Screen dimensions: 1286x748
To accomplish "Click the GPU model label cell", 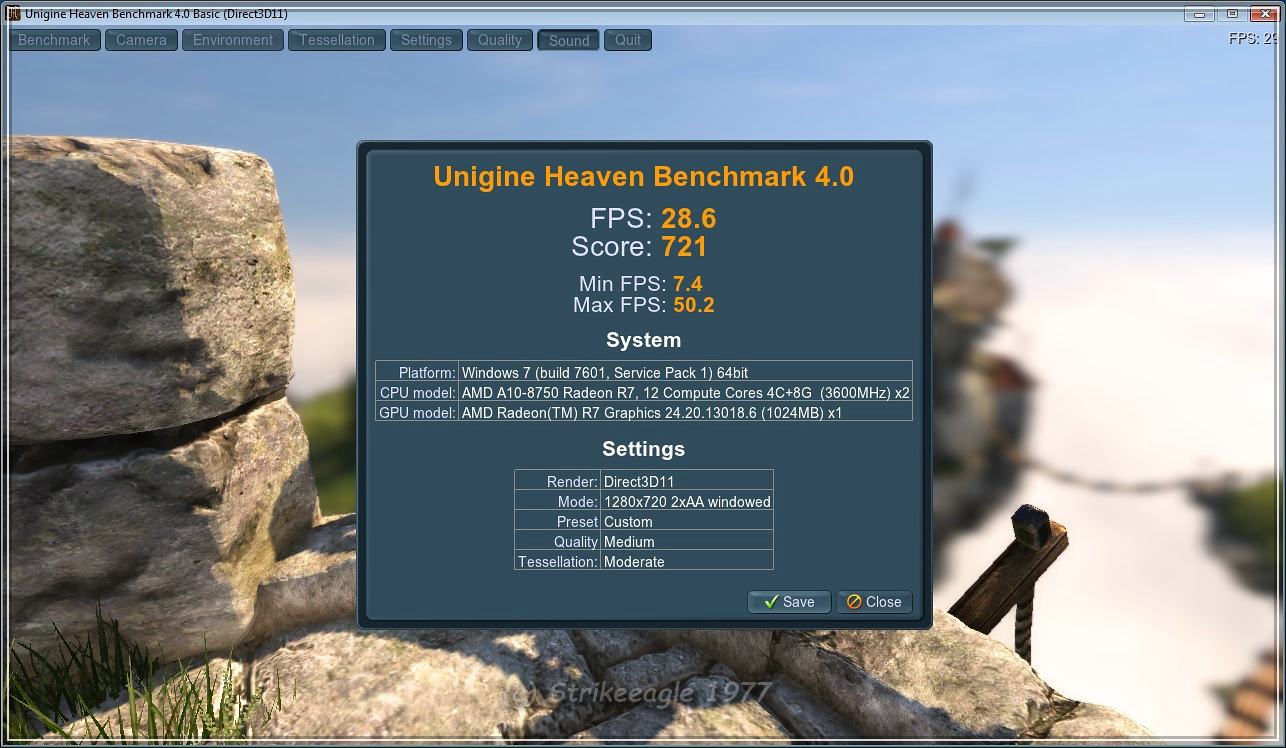I will pyautogui.click(x=417, y=412).
